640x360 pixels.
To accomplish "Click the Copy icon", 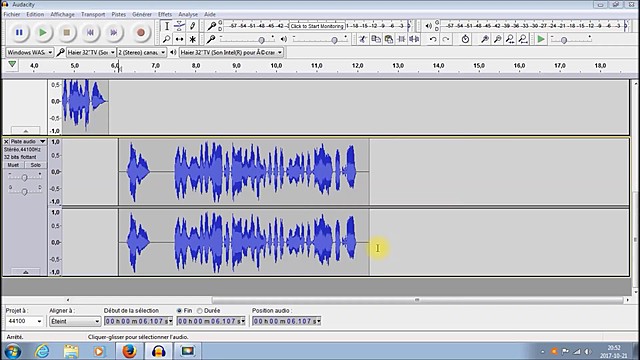I will pos(376,39).
